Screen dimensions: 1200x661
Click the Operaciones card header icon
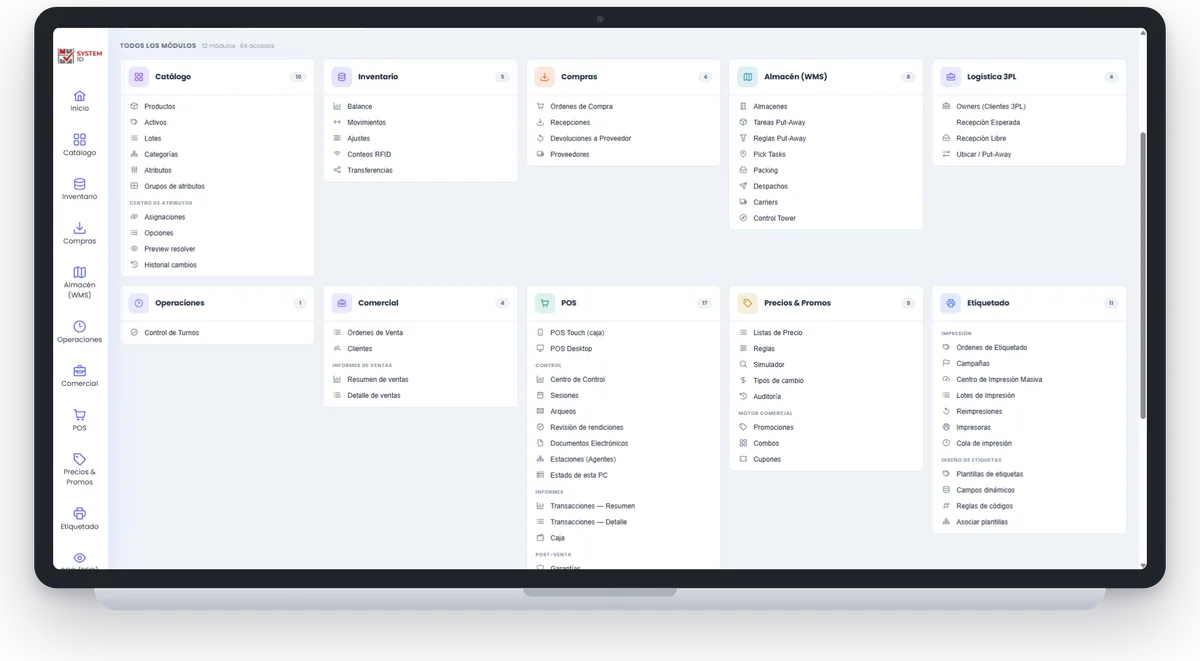coord(138,302)
